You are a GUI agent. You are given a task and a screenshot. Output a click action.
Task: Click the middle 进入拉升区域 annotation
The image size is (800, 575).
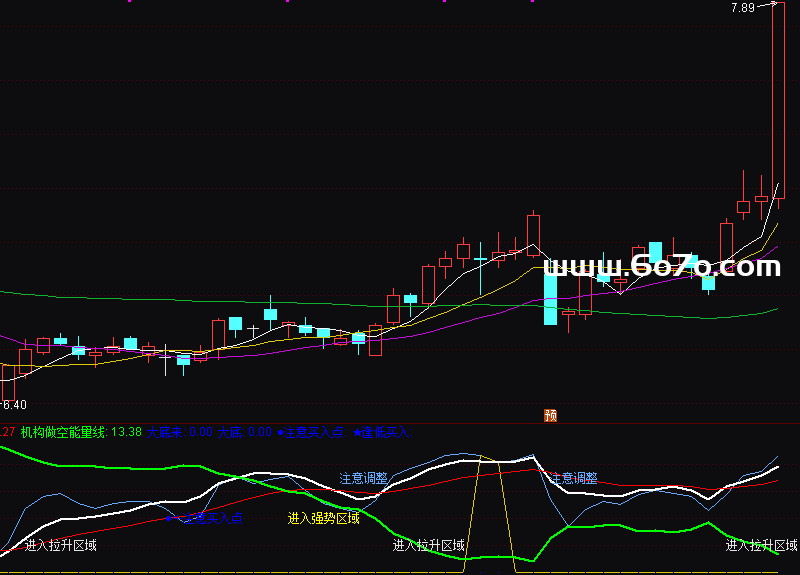click(x=429, y=545)
